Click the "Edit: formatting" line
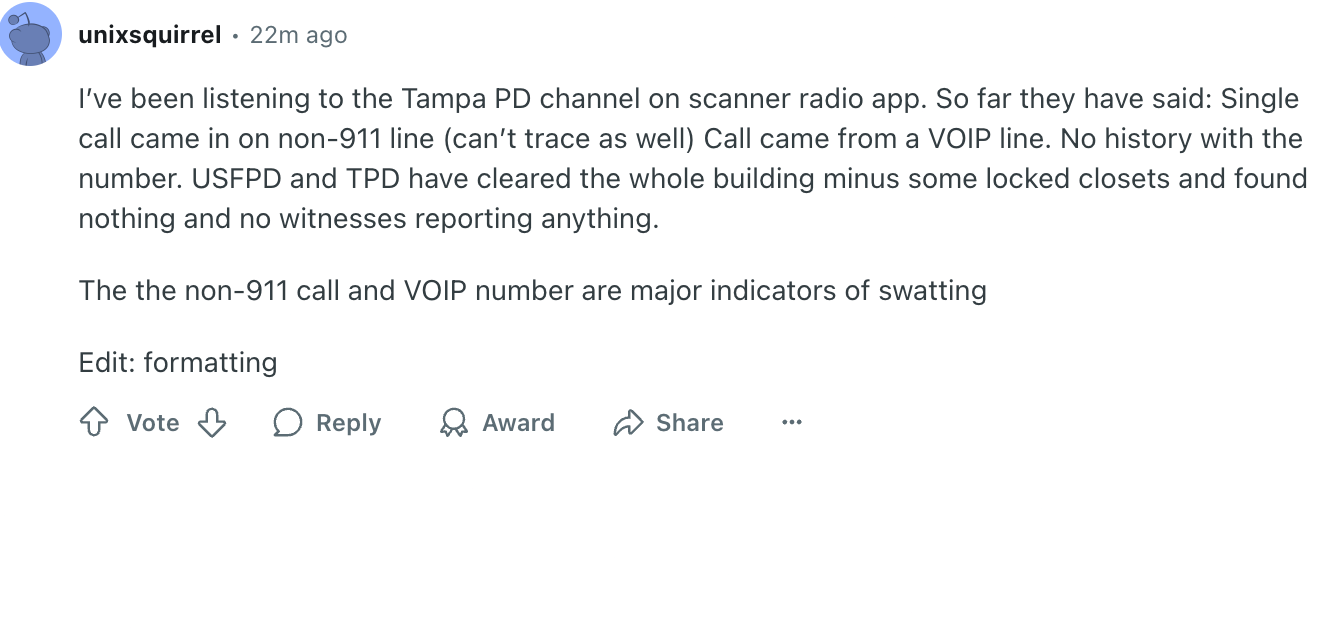 pos(178,362)
